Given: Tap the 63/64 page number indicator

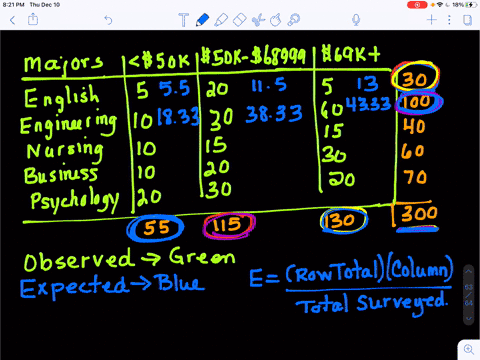Looking at the screenshot, I should click(x=469, y=295).
